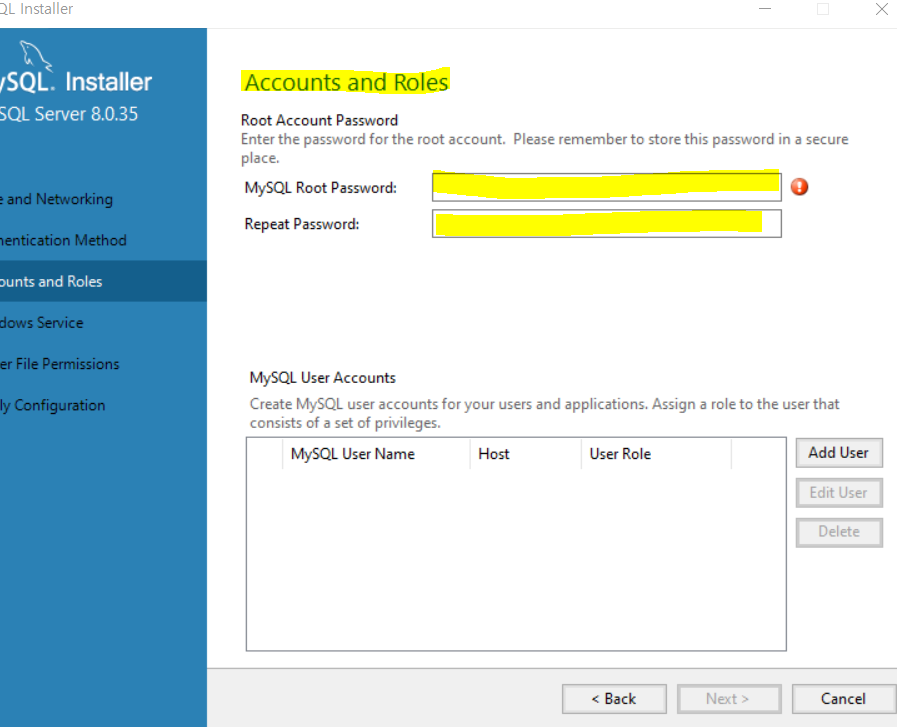Image resolution: width=897 pixels, height=727 pixels.
Task: Click the Accounts and Roles heading
Action: [346, 82]
